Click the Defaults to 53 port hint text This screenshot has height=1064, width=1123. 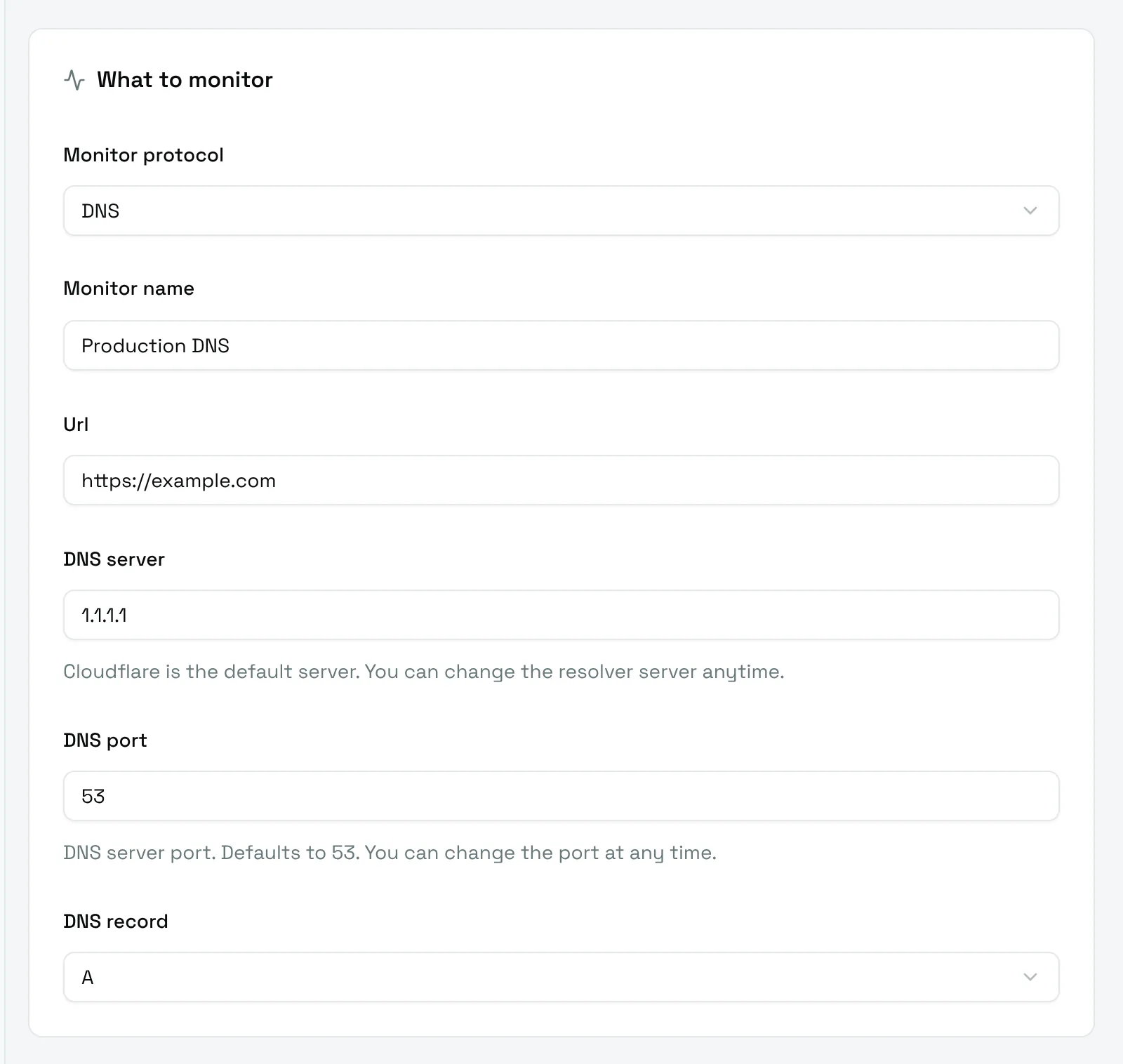pyautogui.click(x=390, y=853)
